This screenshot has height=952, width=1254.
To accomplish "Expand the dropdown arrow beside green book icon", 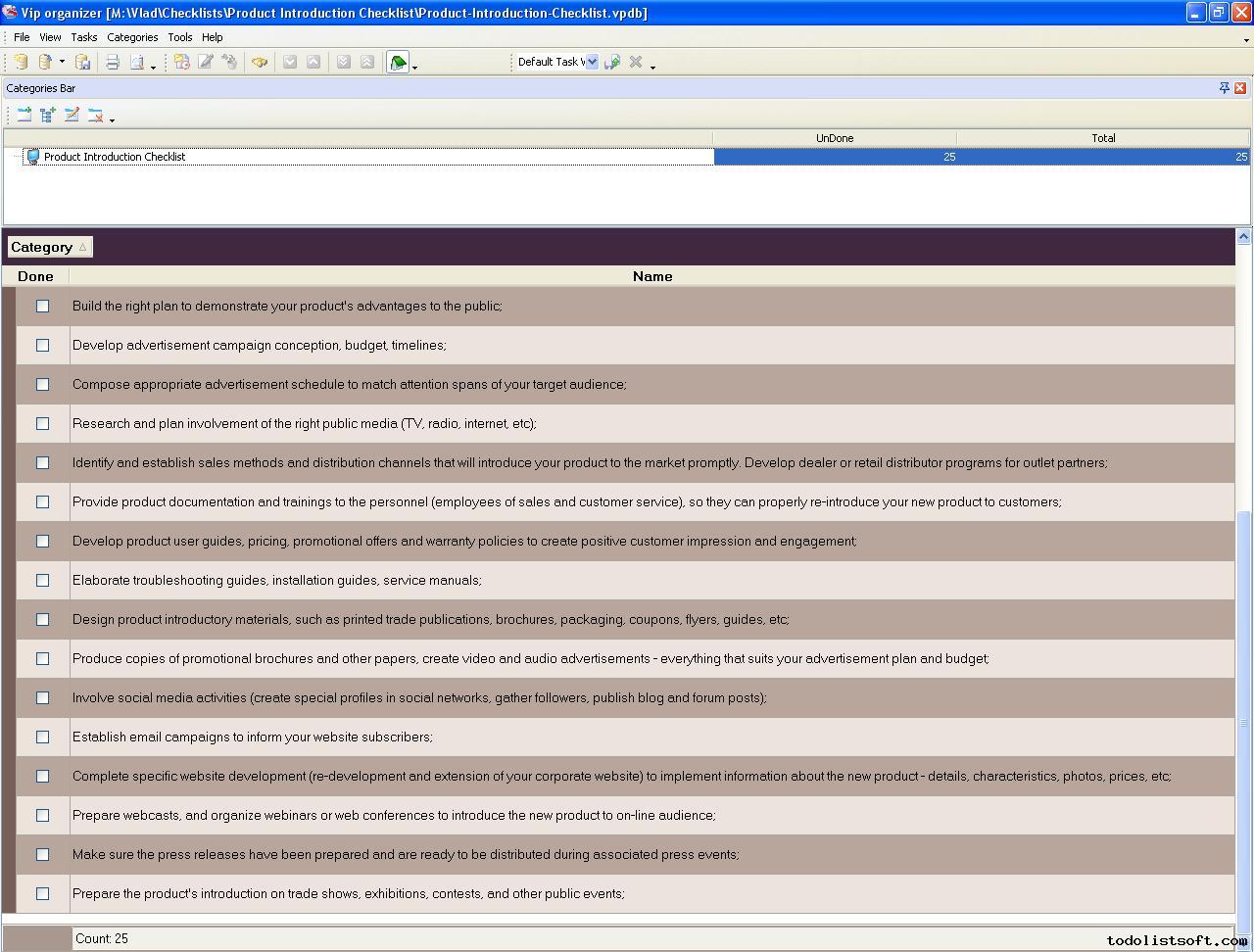I will (x=415, y=67).
